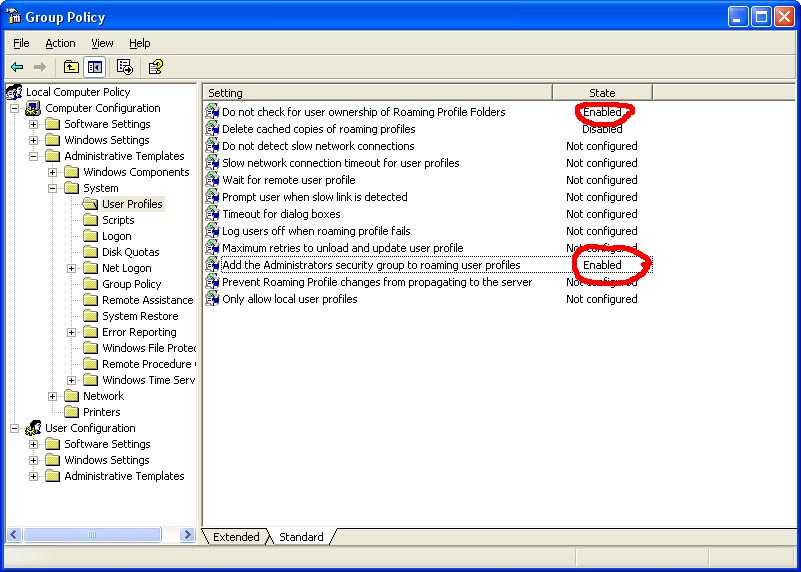
Task: Select 'Prompt user when slow link is detected'
Action: point(315,197)
